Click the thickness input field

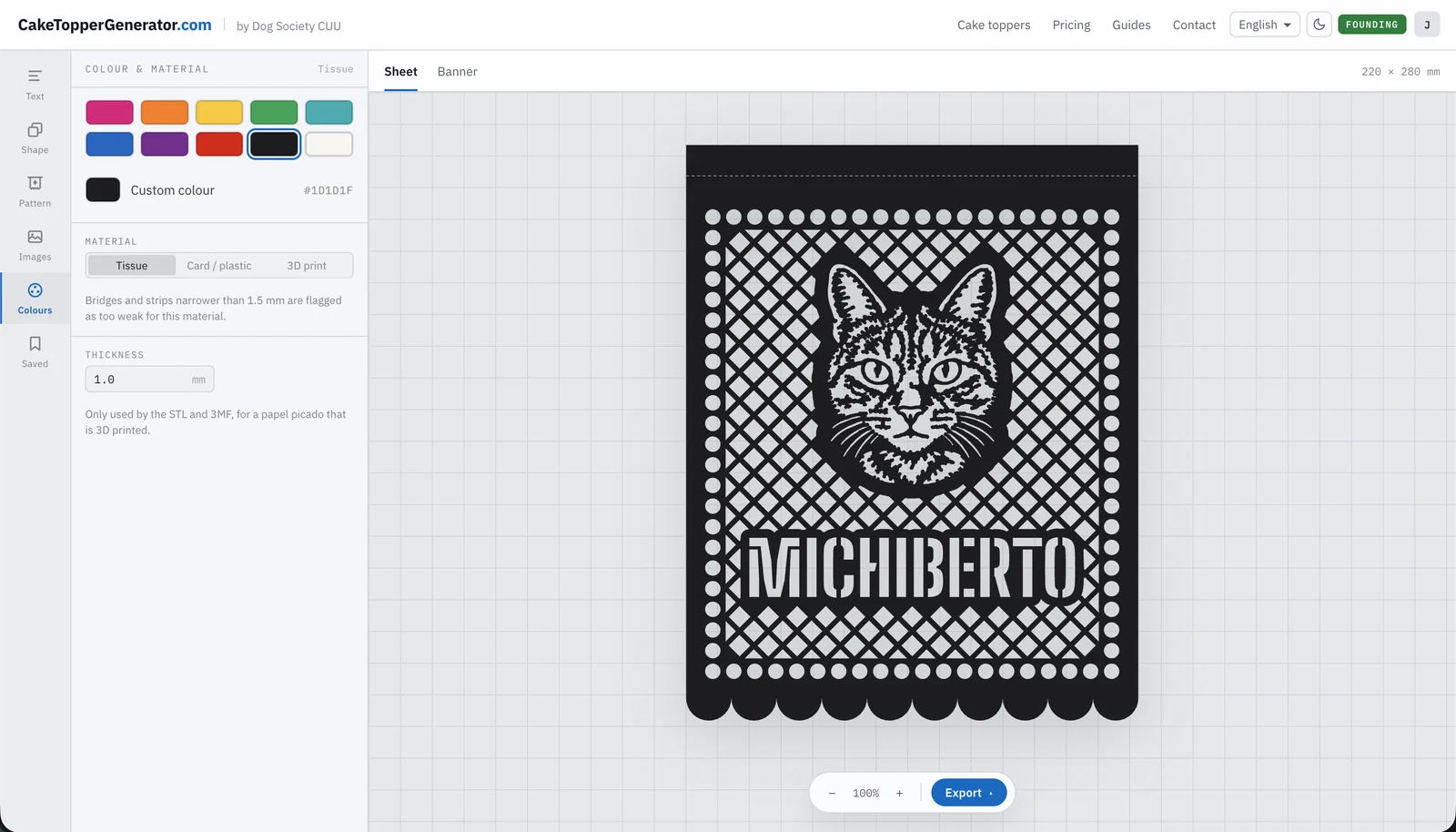point(149,380)
